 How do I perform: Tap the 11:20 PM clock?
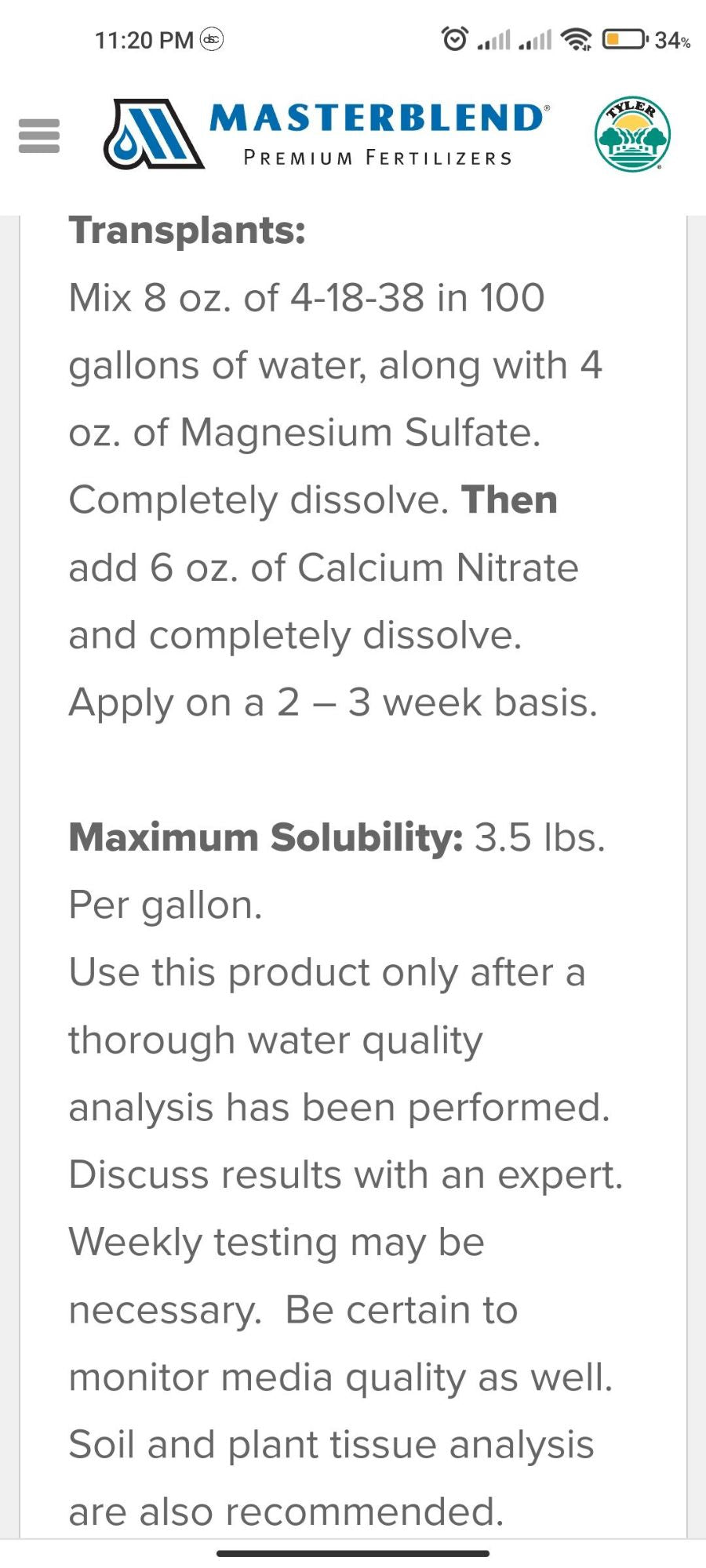tap(144, 40)
